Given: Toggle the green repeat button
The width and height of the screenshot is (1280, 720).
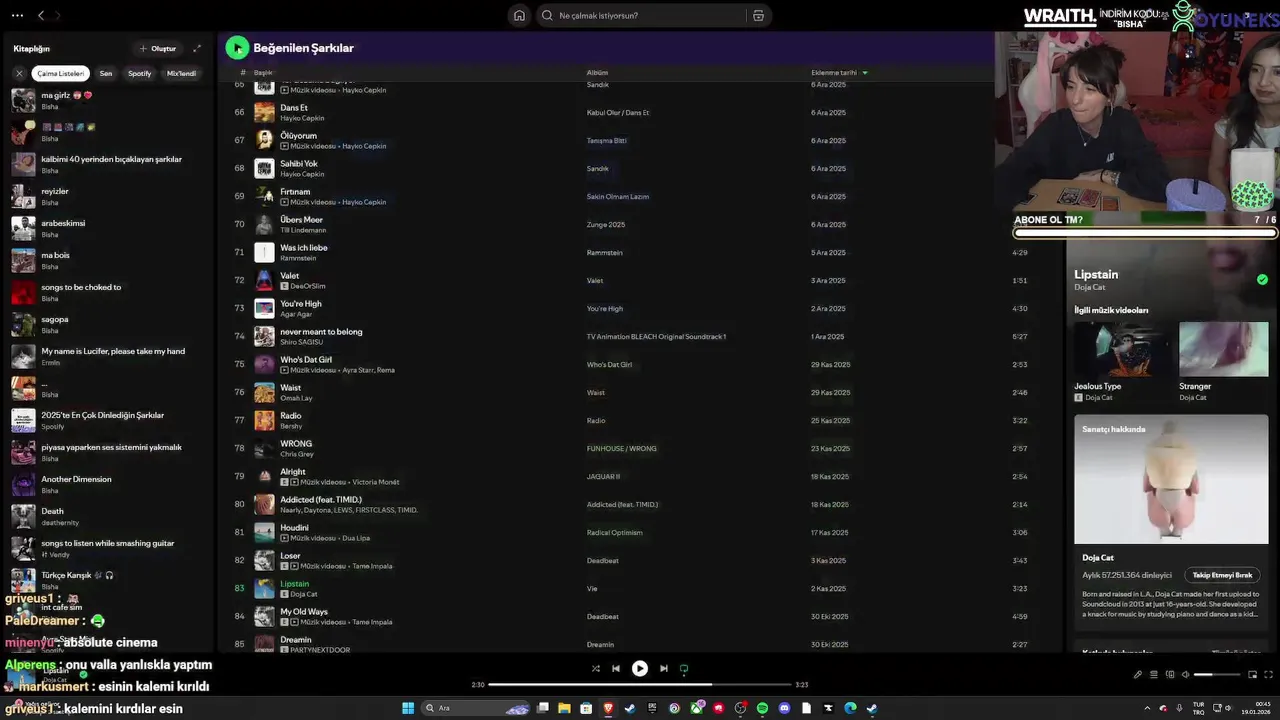Looking at the screenshot, I should pyautogui.click(x=684, y=668).
